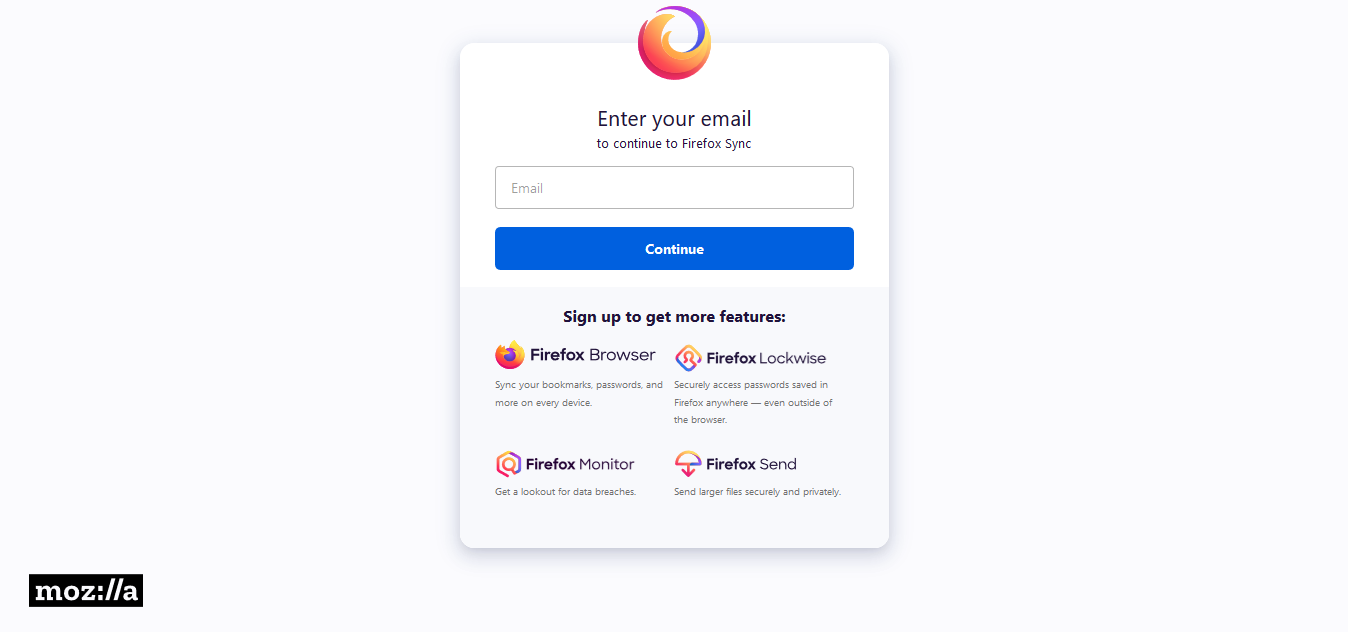Viewport: 1348px width, 632px height.
Task: Click the Firefox Browser flame icon
Action: [x=510, y=355]
